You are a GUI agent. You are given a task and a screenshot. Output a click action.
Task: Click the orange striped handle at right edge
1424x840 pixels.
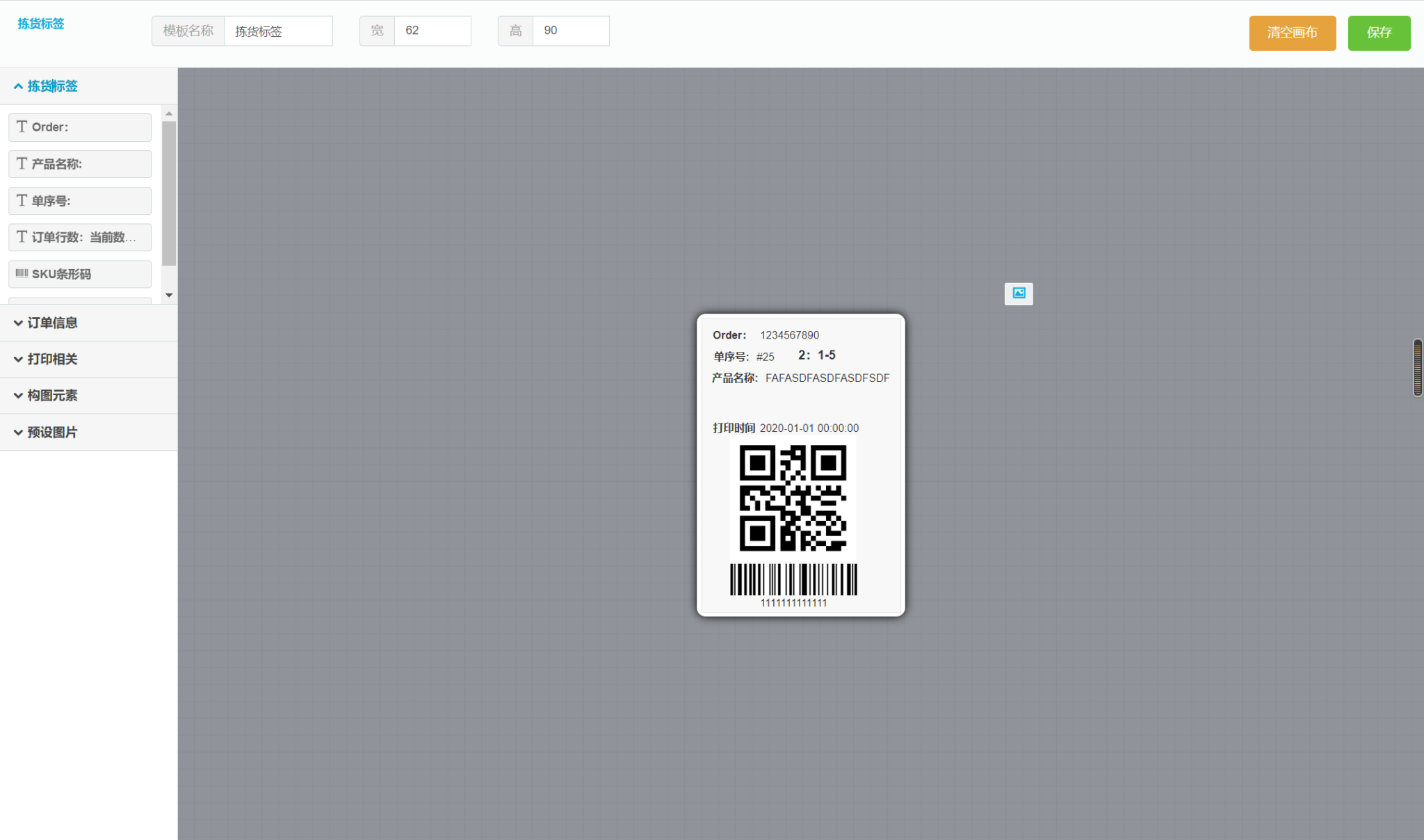(x=1417, y=367)
